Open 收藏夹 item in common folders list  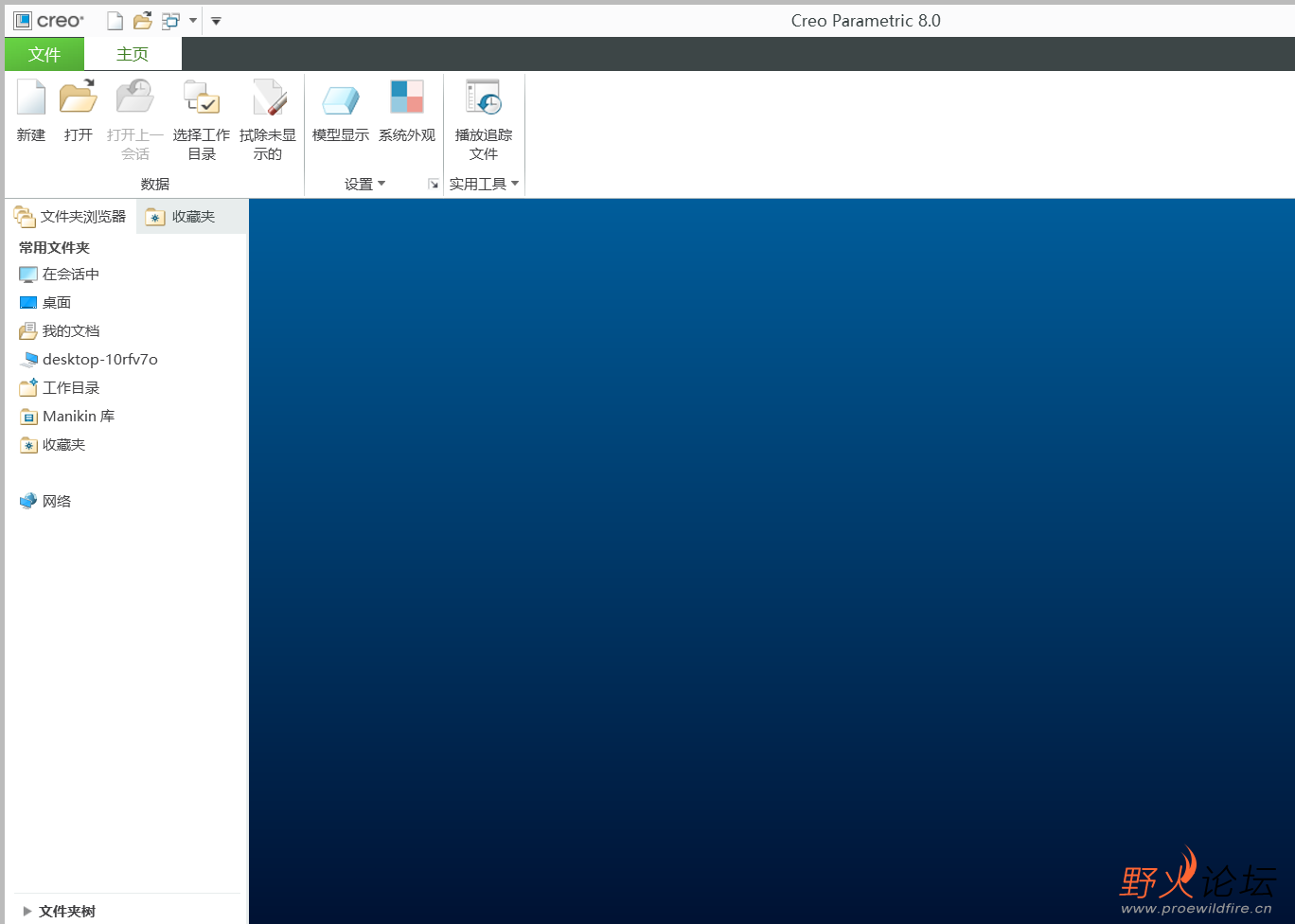52,445
